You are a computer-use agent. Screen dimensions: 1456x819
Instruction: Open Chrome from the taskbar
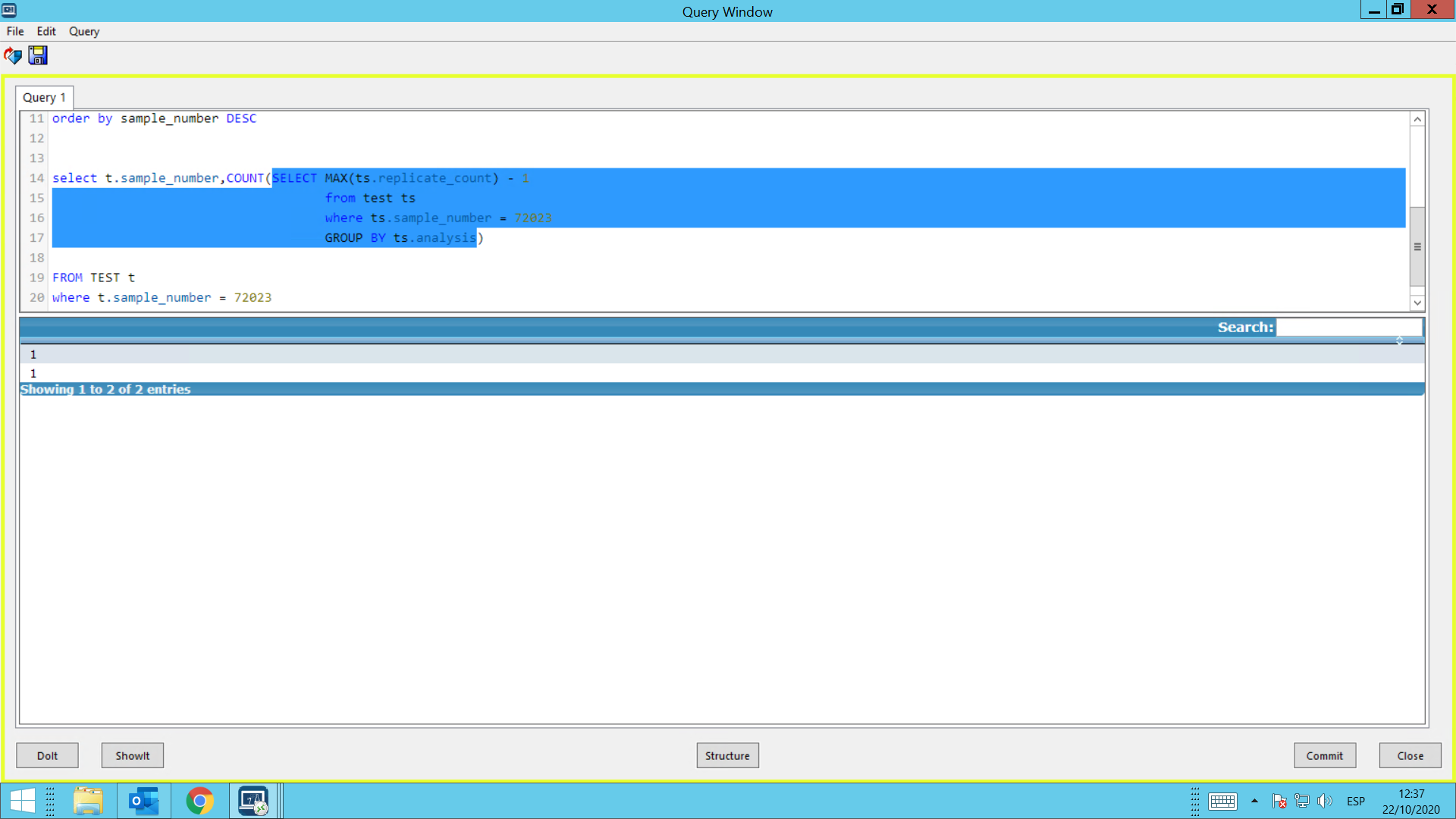click(x=199, y=801)
